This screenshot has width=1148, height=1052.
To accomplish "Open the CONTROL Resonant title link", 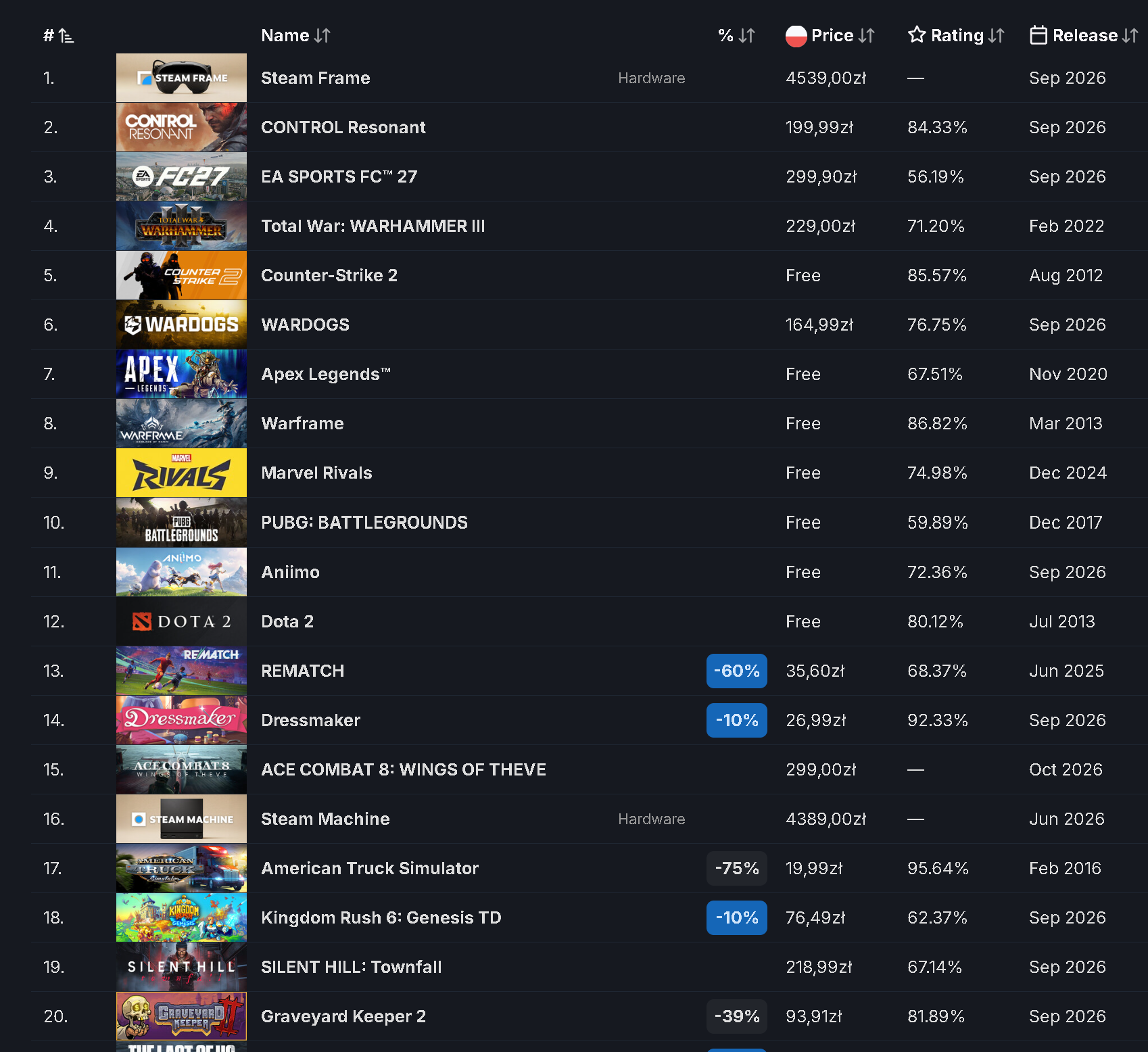I will (343, 127).
